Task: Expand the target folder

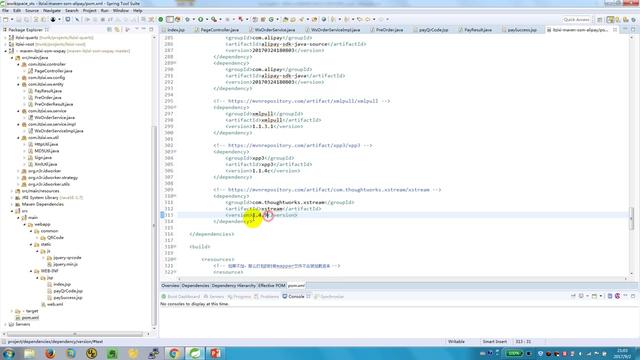Action: pos(12,311)
